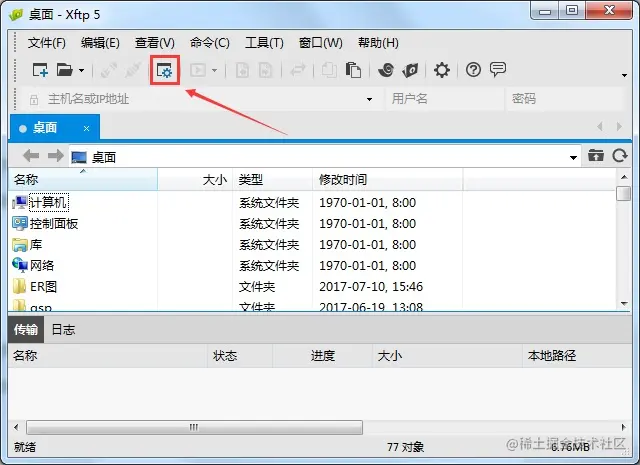Refresh the file list
Image resolution: width=640 pixels, height=465 pixels.
pyautogui.click(x=620, y=156)
